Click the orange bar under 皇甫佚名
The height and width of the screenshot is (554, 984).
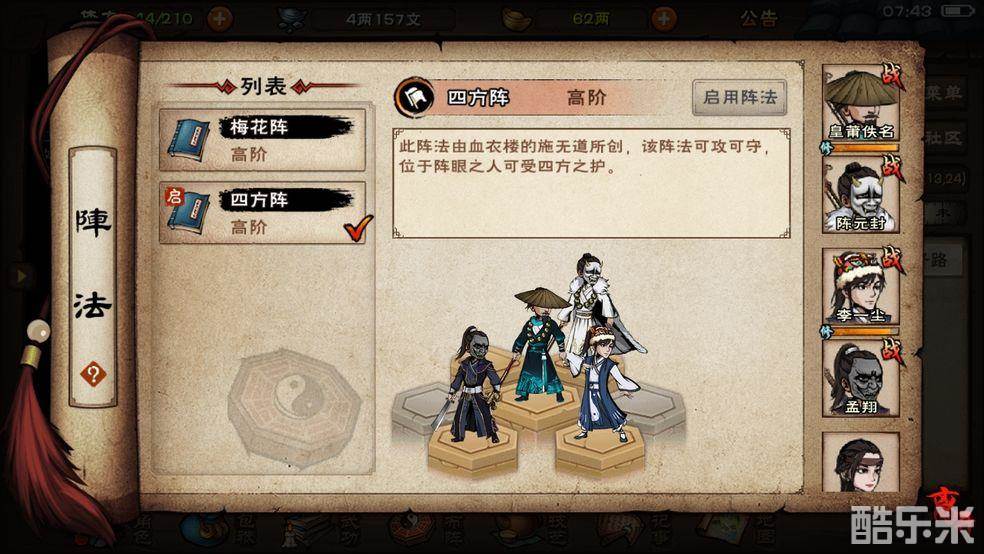[x=865, y=148]
